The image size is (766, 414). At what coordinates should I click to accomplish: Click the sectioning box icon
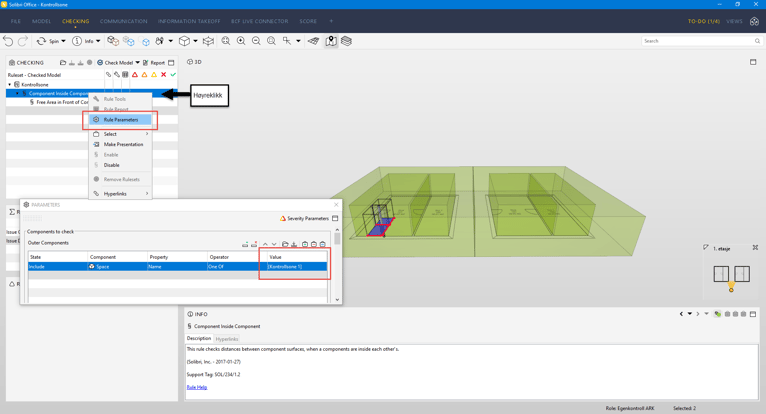[x=208, y=41]
